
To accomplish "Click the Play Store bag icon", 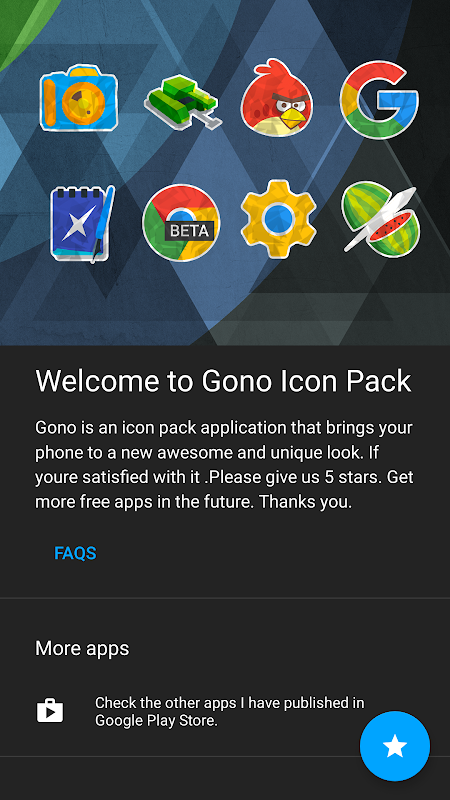I will (x=50, y=711).
